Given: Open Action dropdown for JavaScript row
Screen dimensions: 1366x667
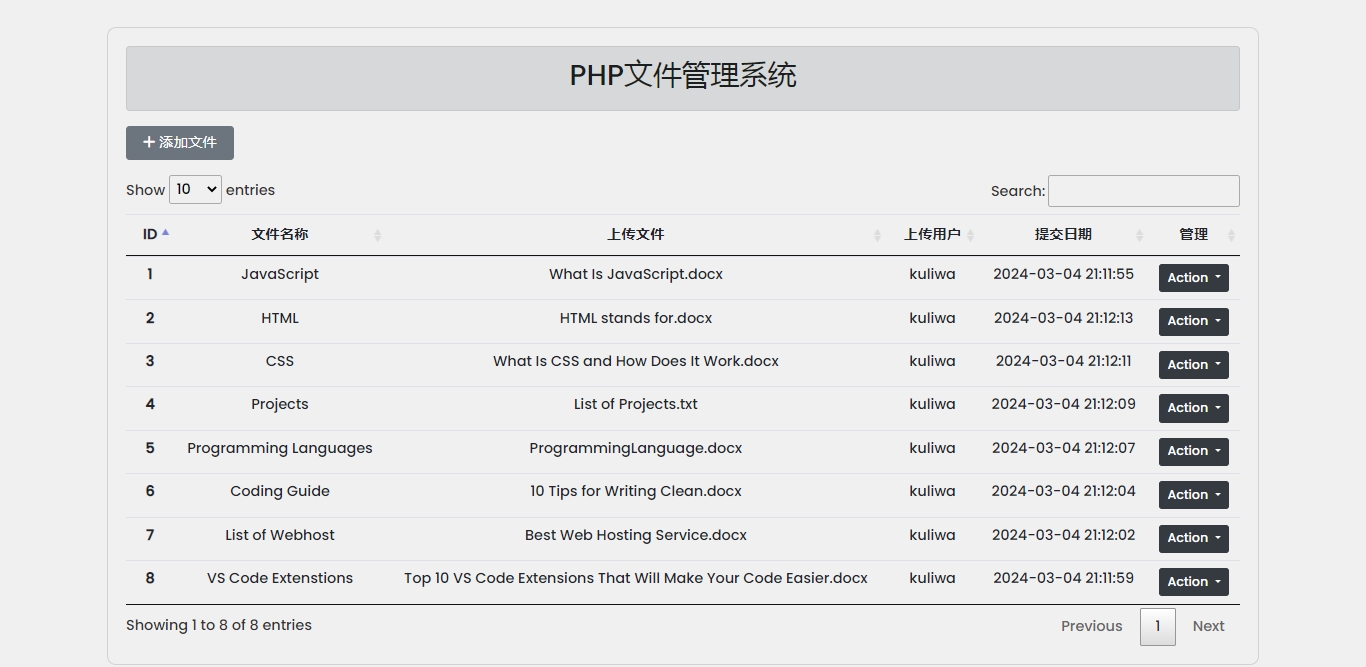Looking at the screenshot, I should (x=1193, y=278).
